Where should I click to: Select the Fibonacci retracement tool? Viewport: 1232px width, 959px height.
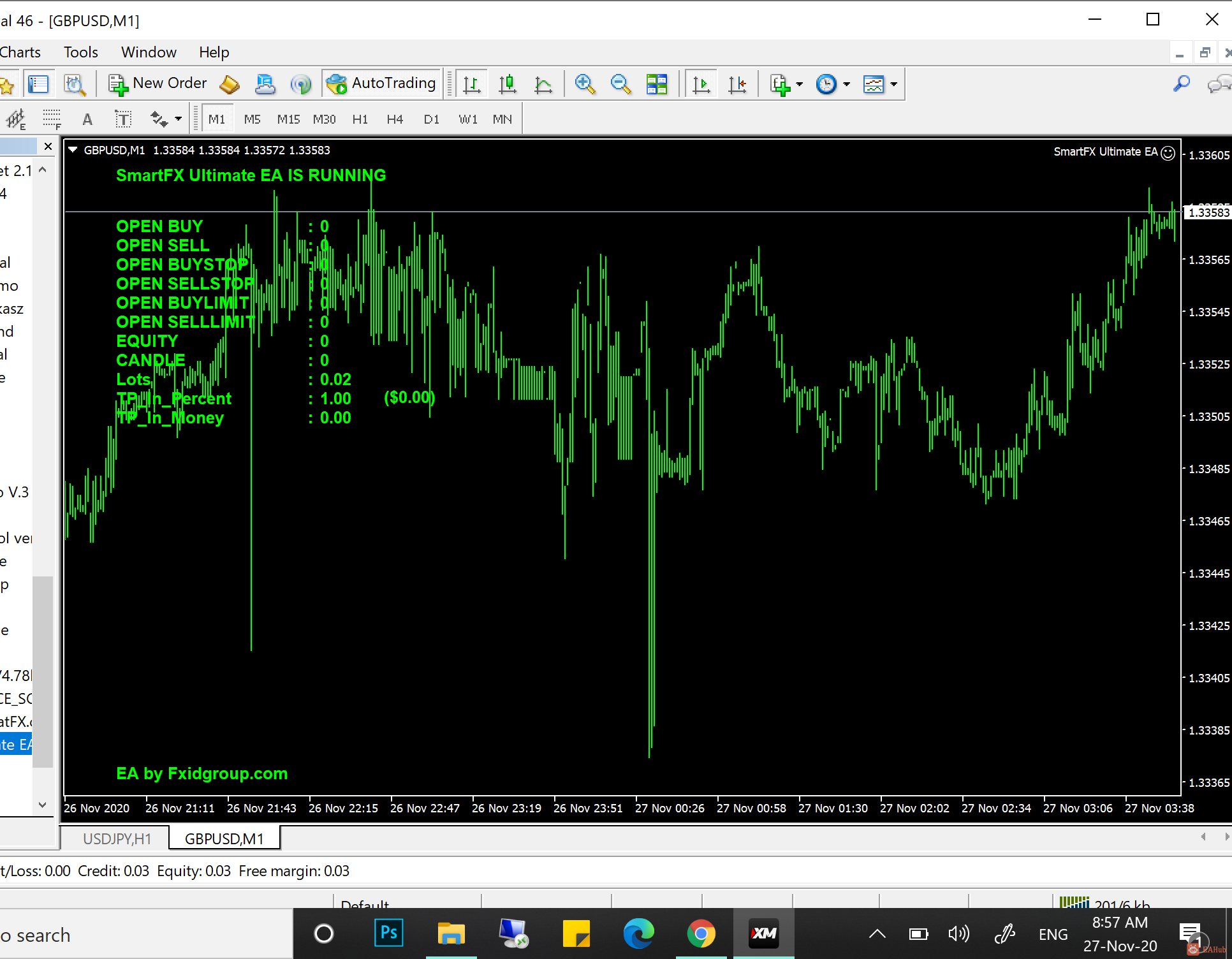[52, 119]
